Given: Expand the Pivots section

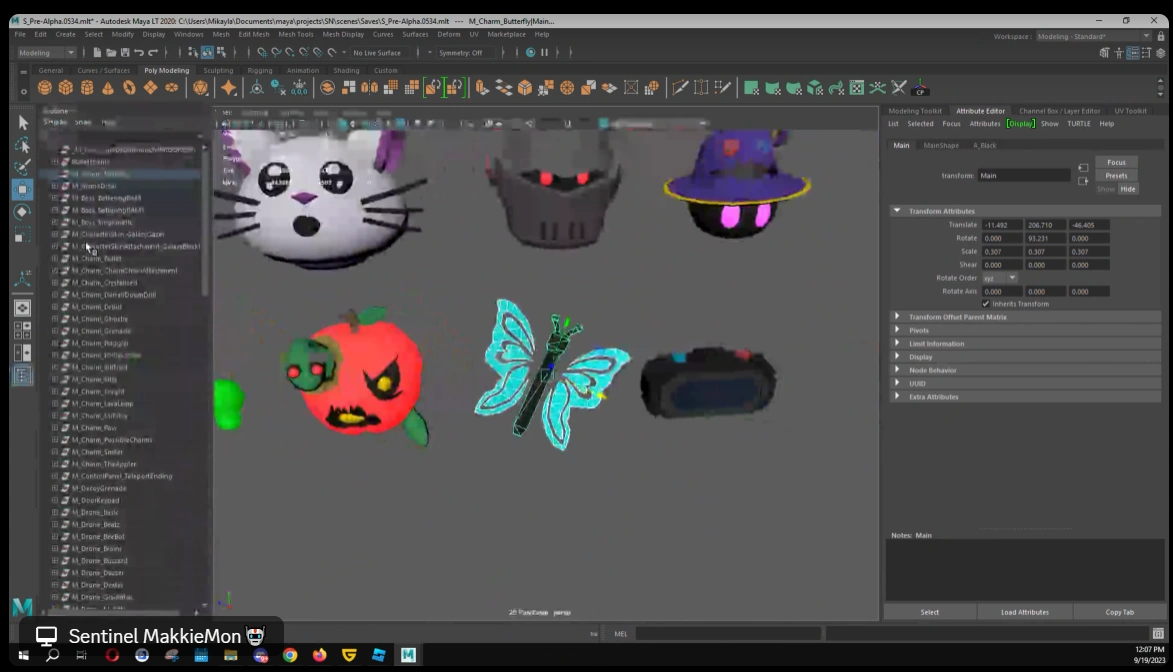Looking at the screenshot, I should (919, 330).
